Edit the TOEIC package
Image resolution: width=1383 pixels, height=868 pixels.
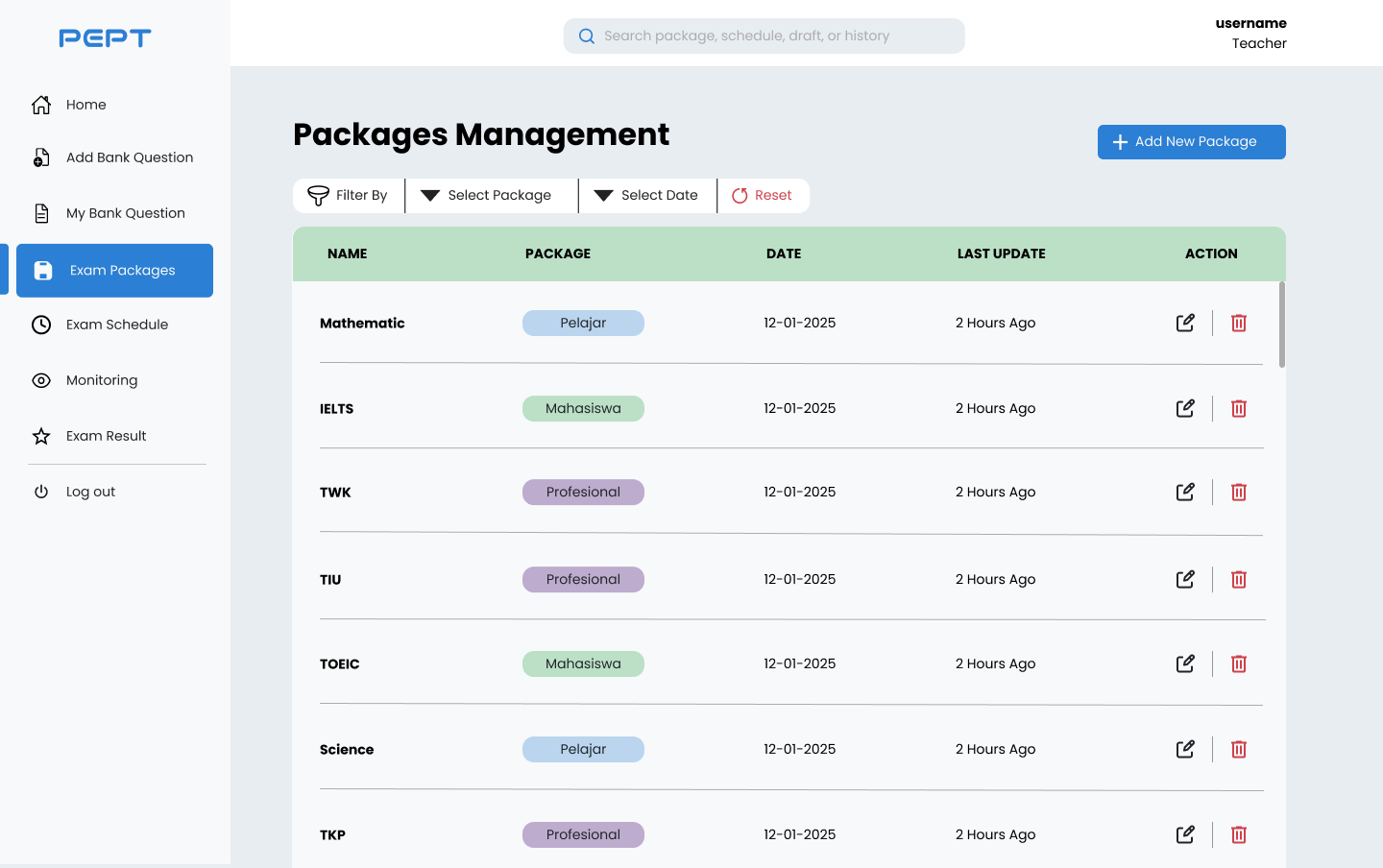pos(1185,663)
